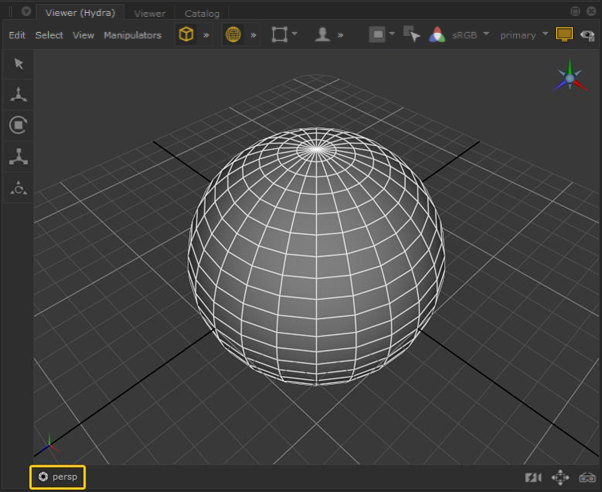Open the Edit menu
The height and width of the screenshot is (492, 602).
coord(17,35)
